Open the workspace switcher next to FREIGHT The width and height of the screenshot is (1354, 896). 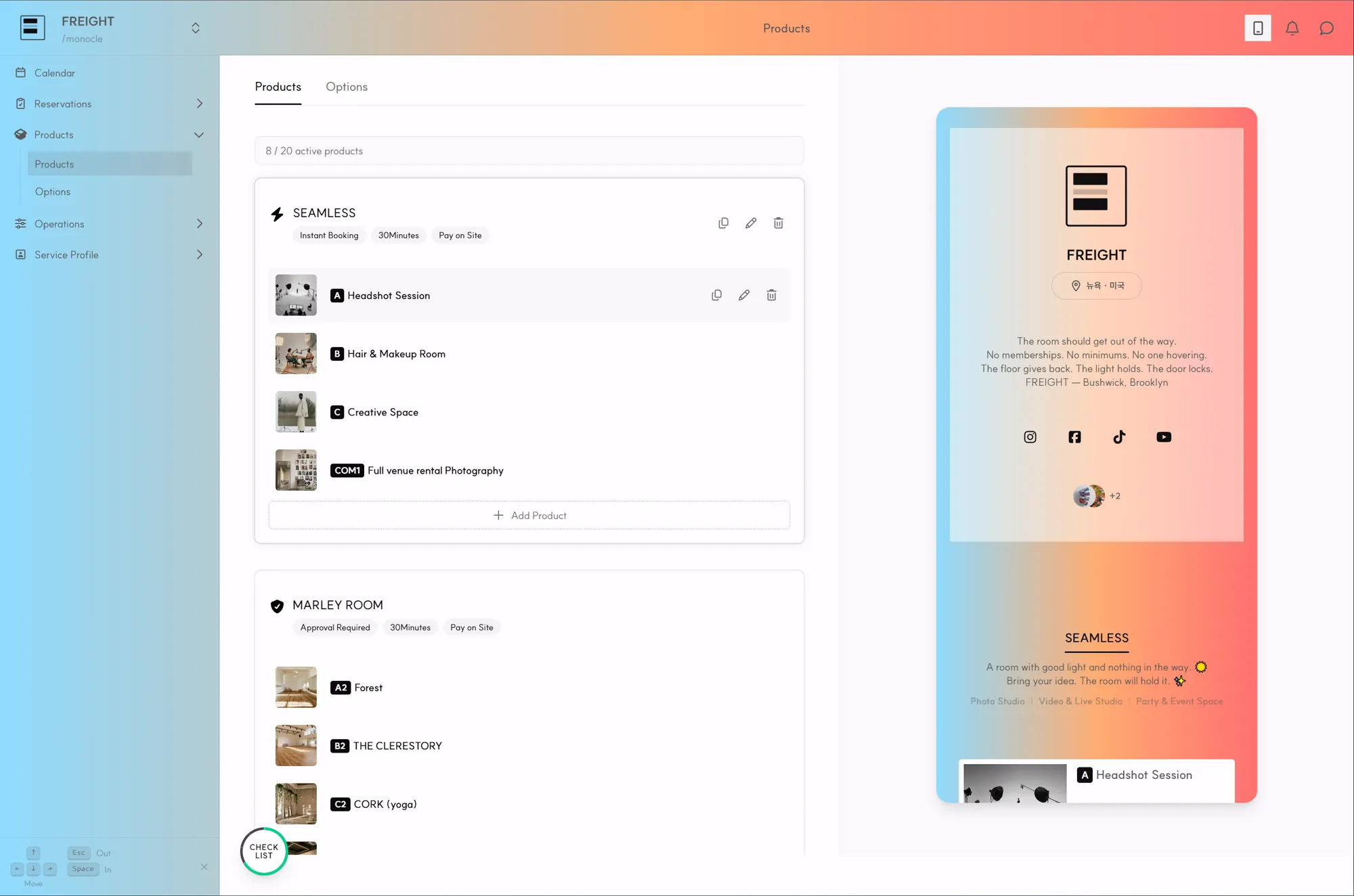(x=196, y=28)
